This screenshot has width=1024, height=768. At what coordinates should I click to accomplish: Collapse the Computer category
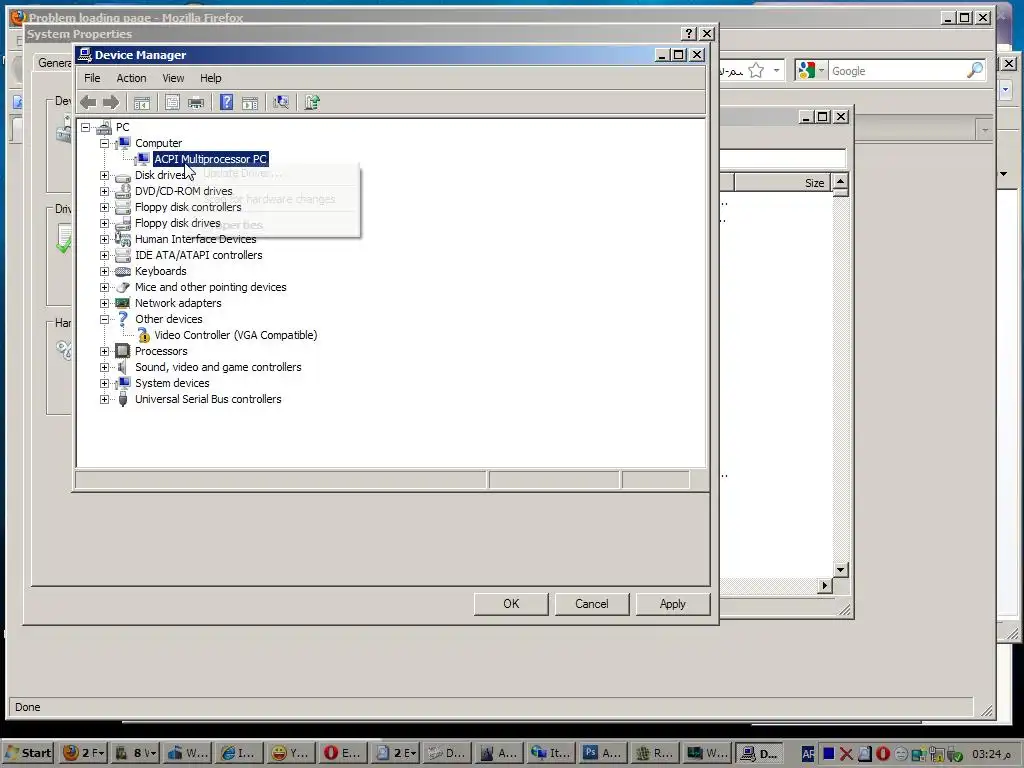(104, 143)
